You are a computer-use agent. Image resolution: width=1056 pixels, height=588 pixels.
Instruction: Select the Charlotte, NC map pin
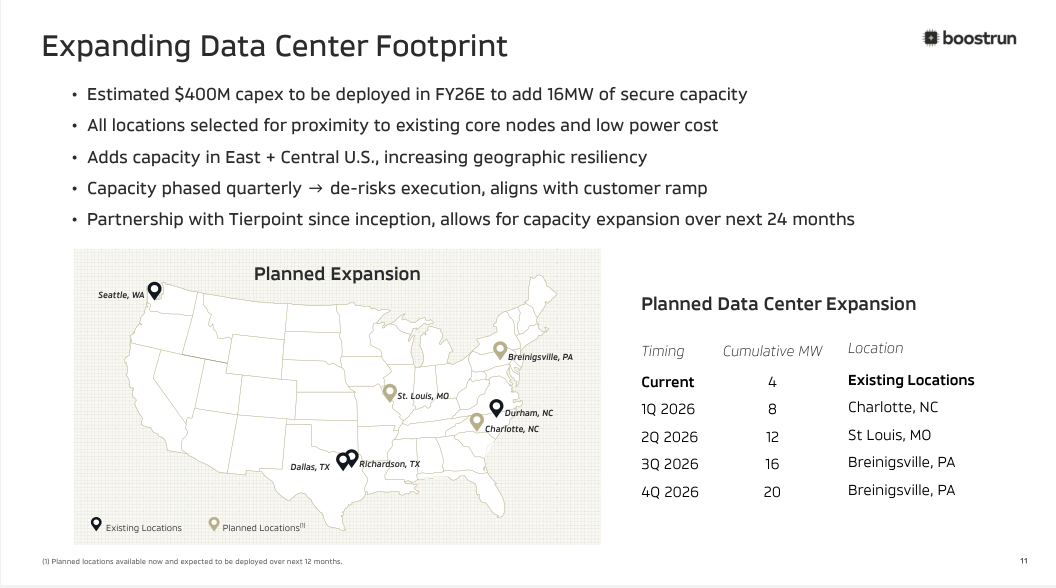click(477, 422)
